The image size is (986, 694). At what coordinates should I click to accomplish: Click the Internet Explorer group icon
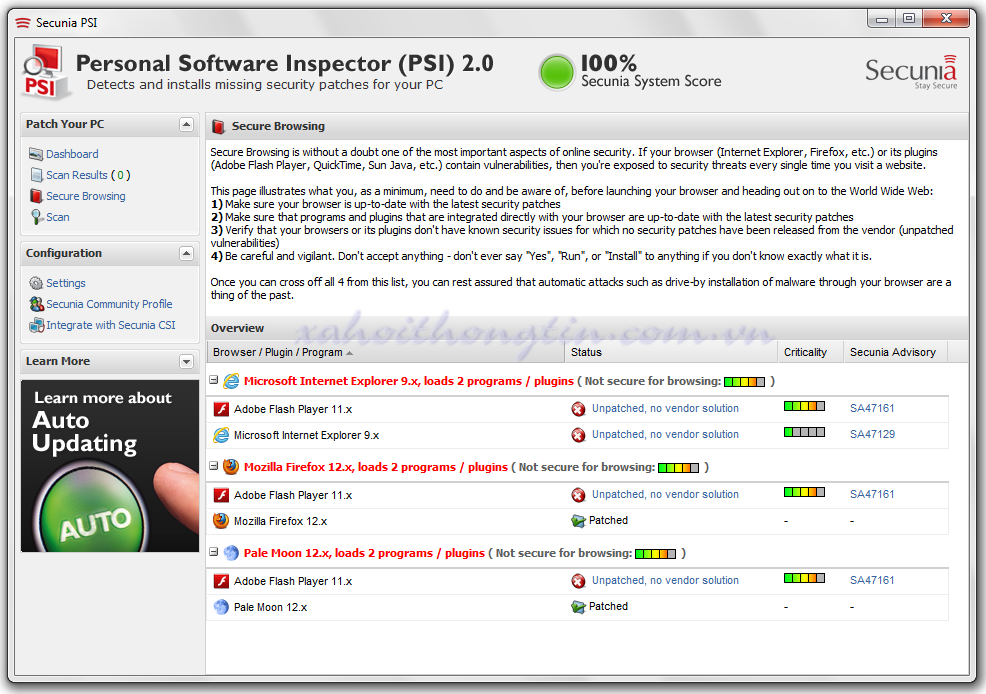[231, 381]
